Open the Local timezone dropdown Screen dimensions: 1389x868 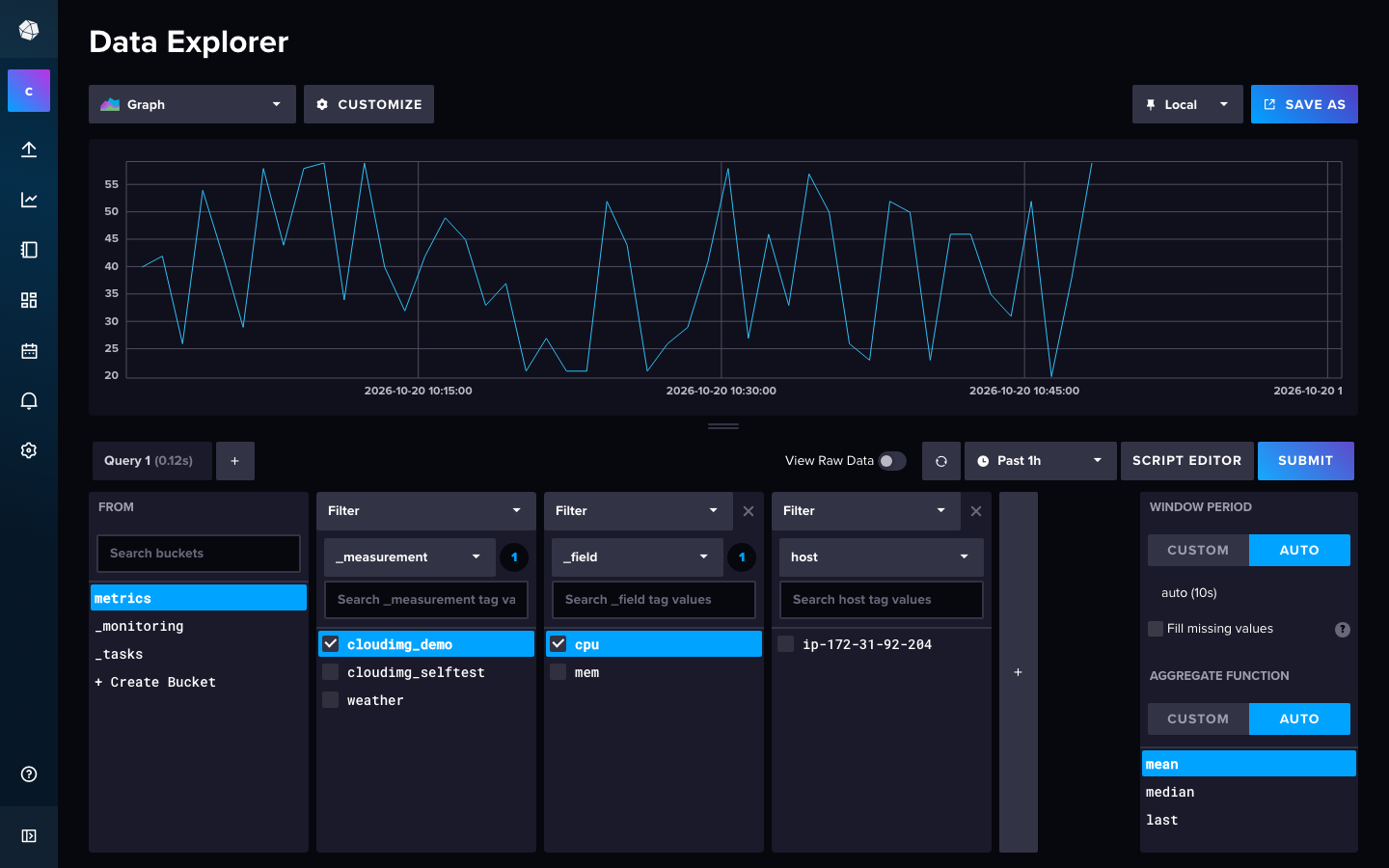pyautogui.click(x=1187, y=104)
